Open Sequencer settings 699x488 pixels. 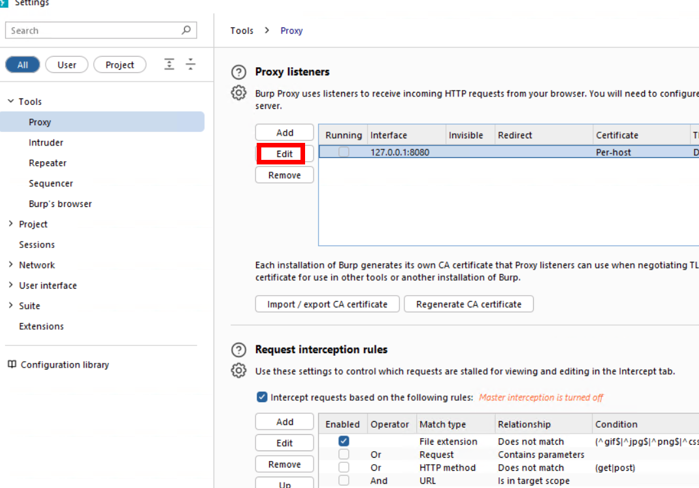point(51,184)
